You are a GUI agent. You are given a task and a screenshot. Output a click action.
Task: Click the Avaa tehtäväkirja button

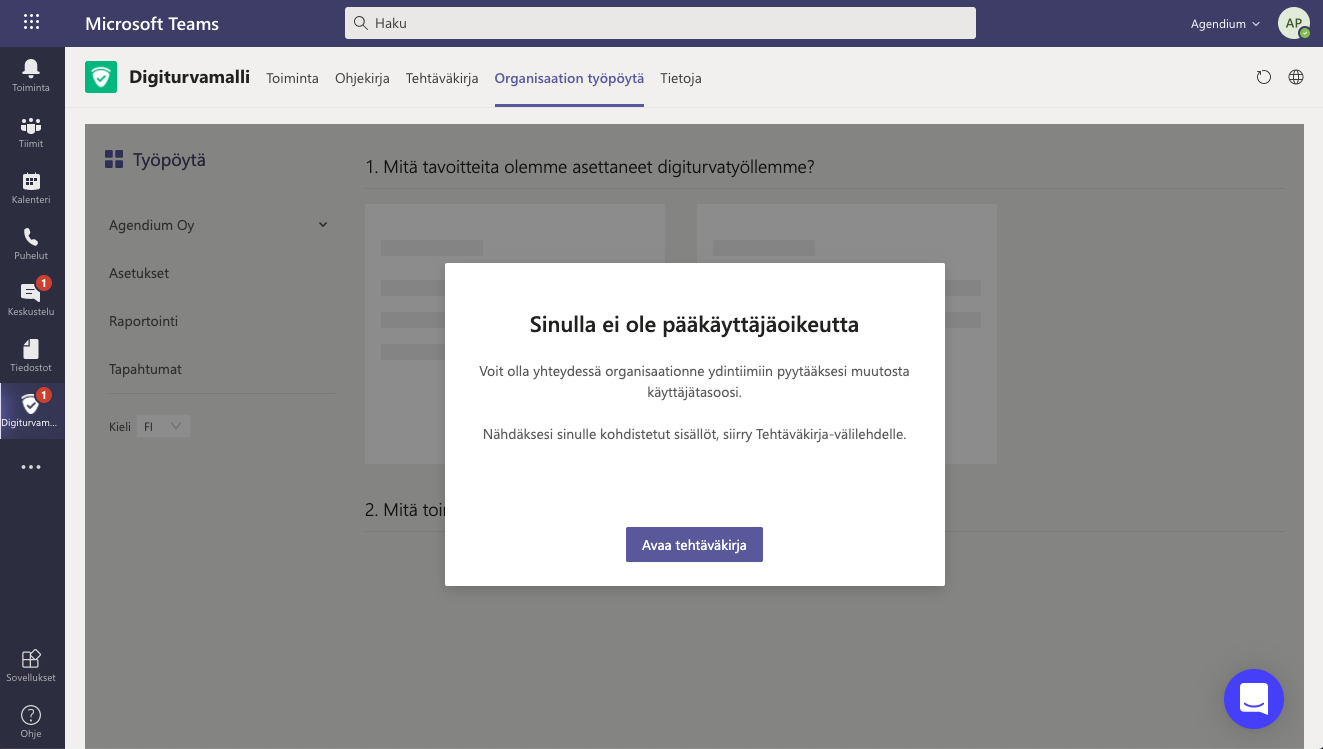tap(694, 545)
